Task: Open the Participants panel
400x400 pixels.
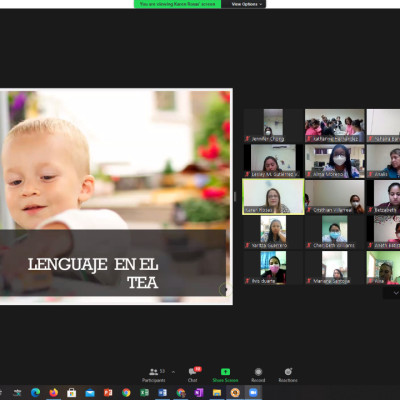Action: click(154, 375)
